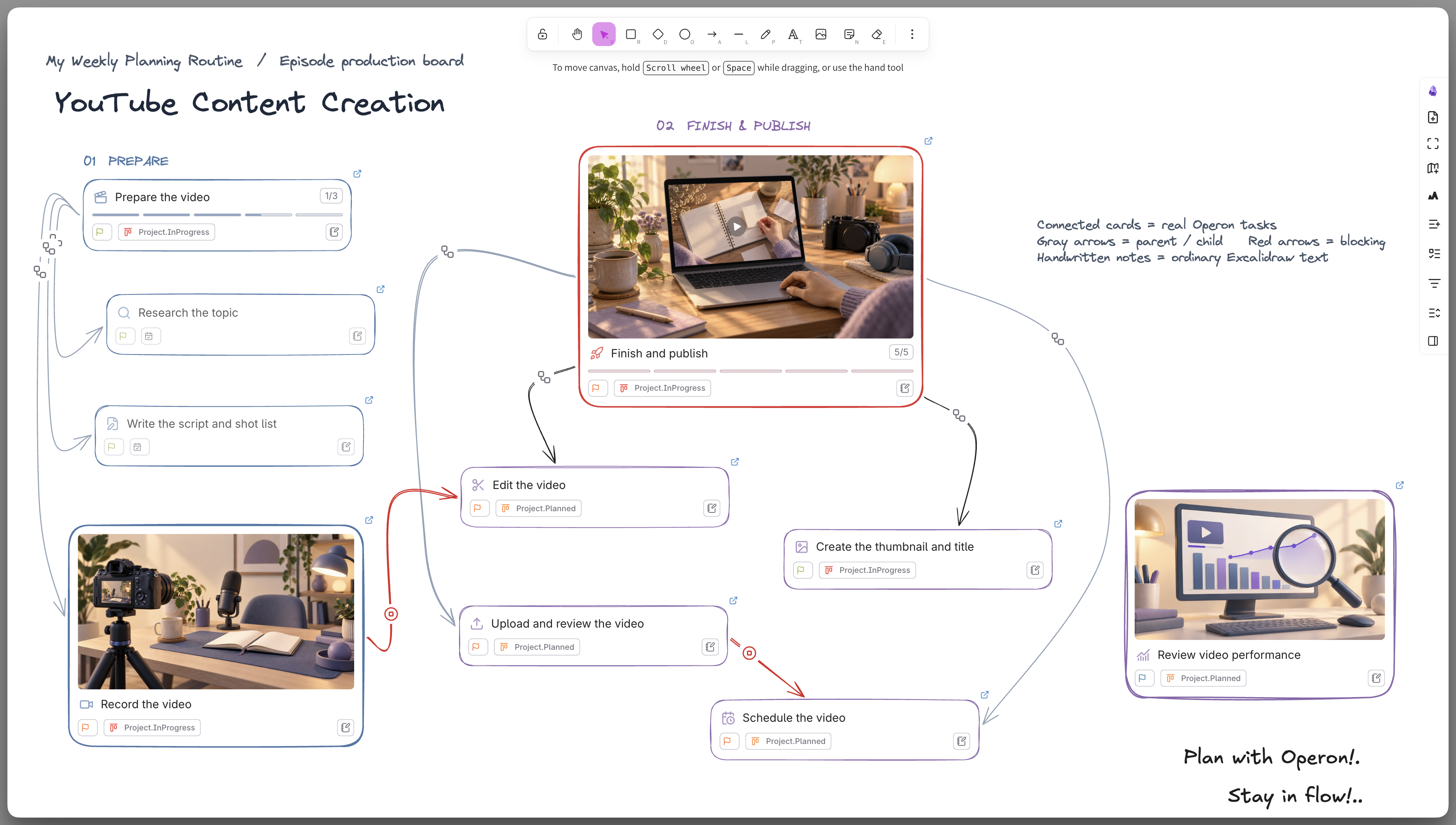The height and width of the screenshot is (825, 1456).
Task: Select the Diamond tool
Action: (x=658, y=35)
